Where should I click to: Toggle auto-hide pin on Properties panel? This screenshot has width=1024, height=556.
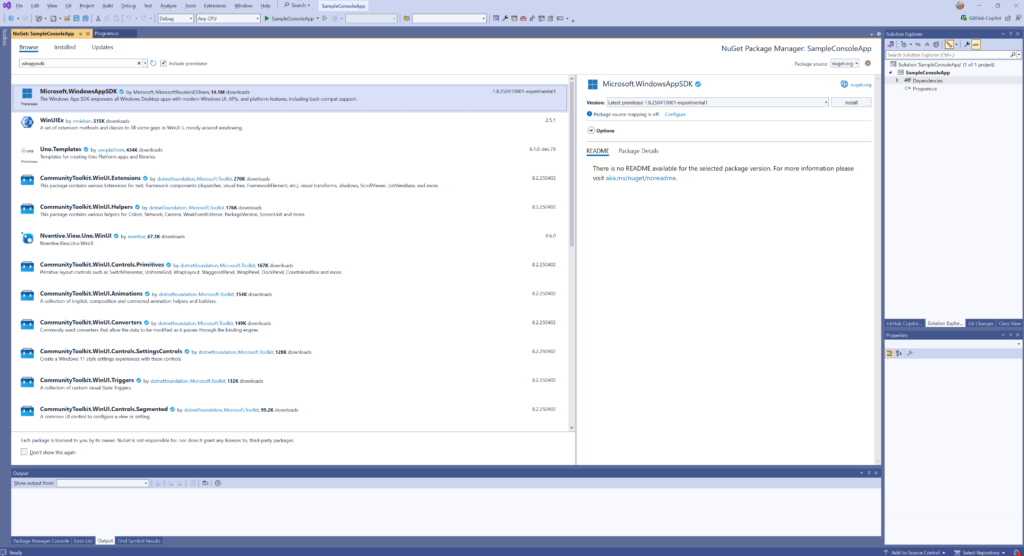1010,335
